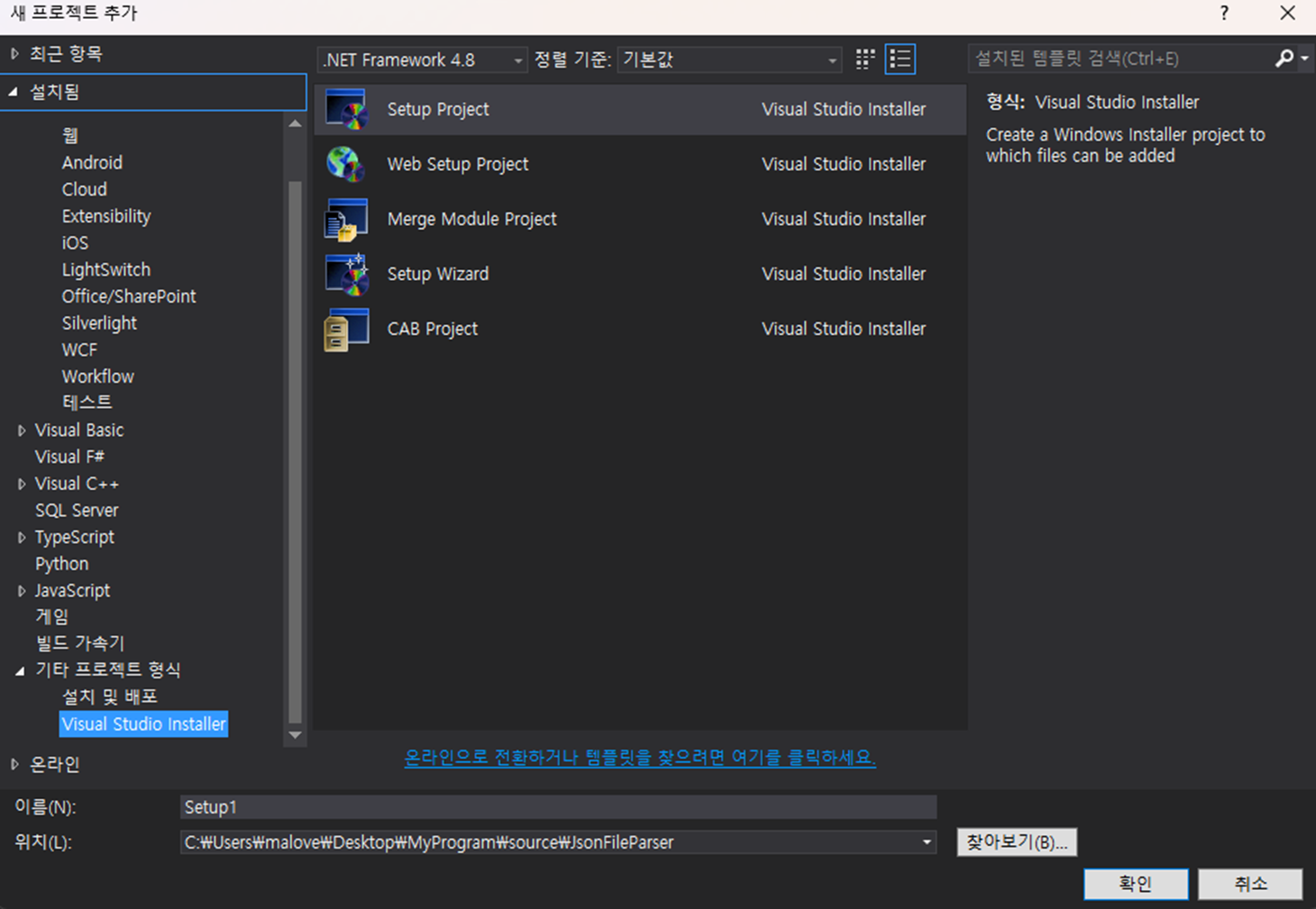Switch to small icons grid view

865,59
